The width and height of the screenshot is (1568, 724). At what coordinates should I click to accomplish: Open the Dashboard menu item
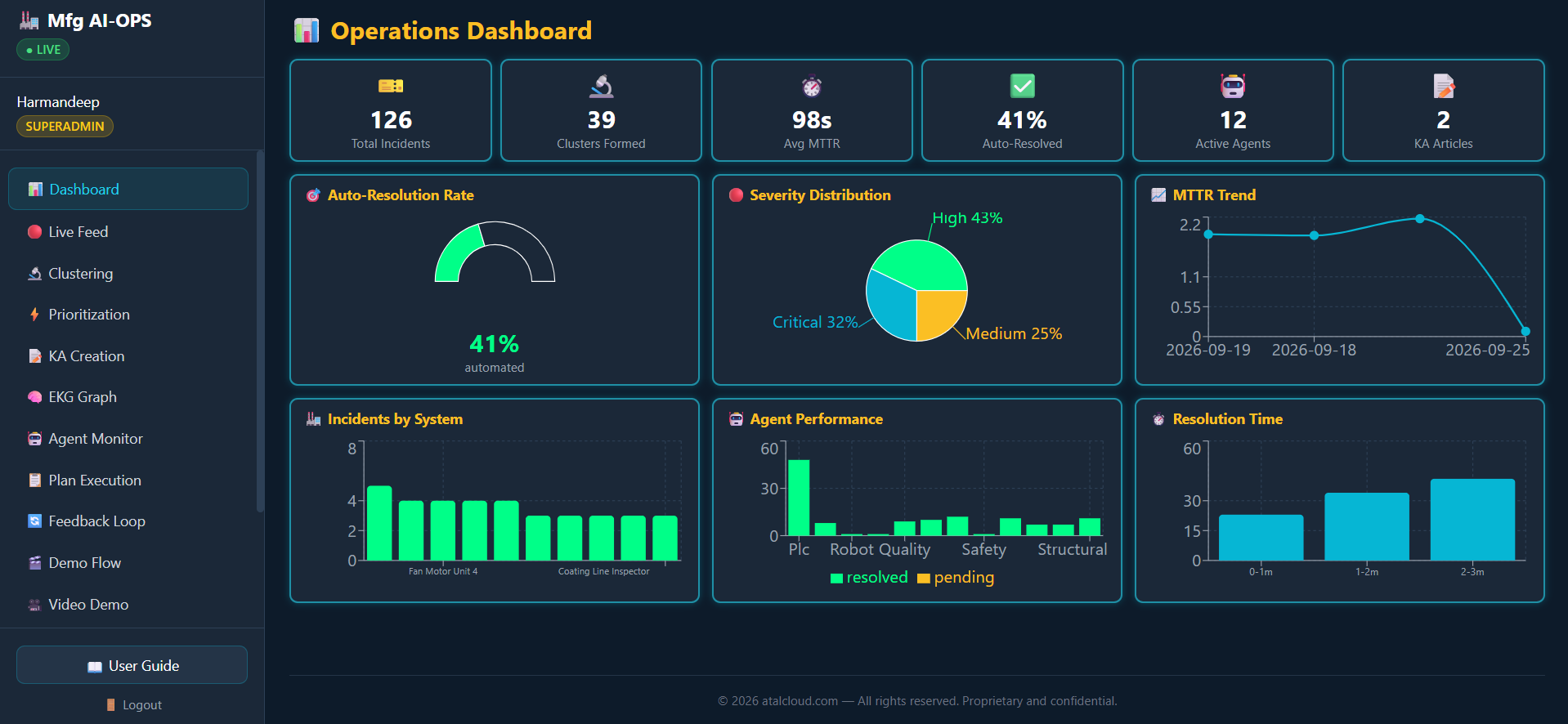click(128, 189)
